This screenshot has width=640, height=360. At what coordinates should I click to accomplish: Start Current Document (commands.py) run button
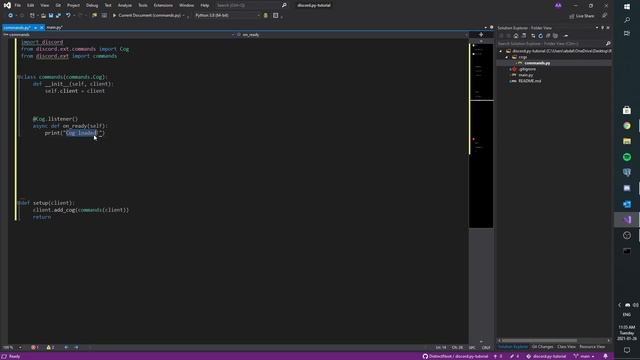point(147,16)
